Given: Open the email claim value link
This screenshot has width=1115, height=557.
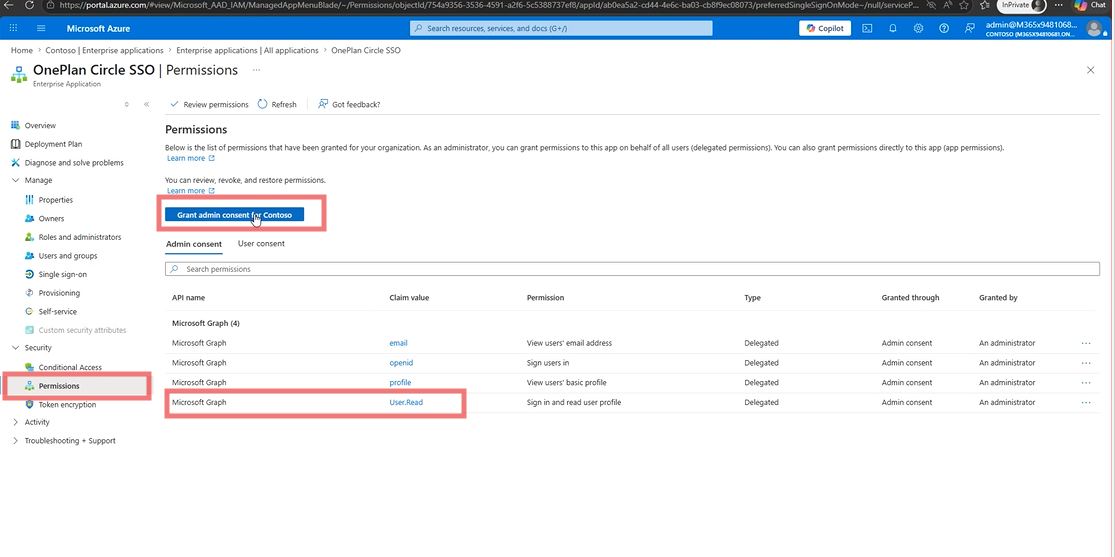Looking at the screenshot, I should tap(398, 343).
